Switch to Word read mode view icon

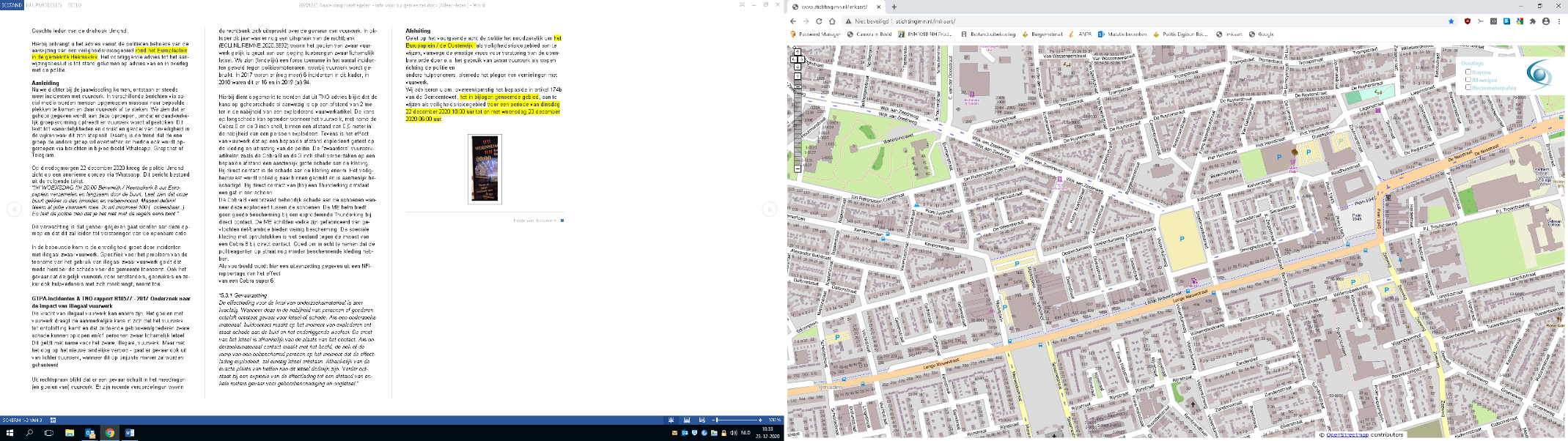(671, 420)
